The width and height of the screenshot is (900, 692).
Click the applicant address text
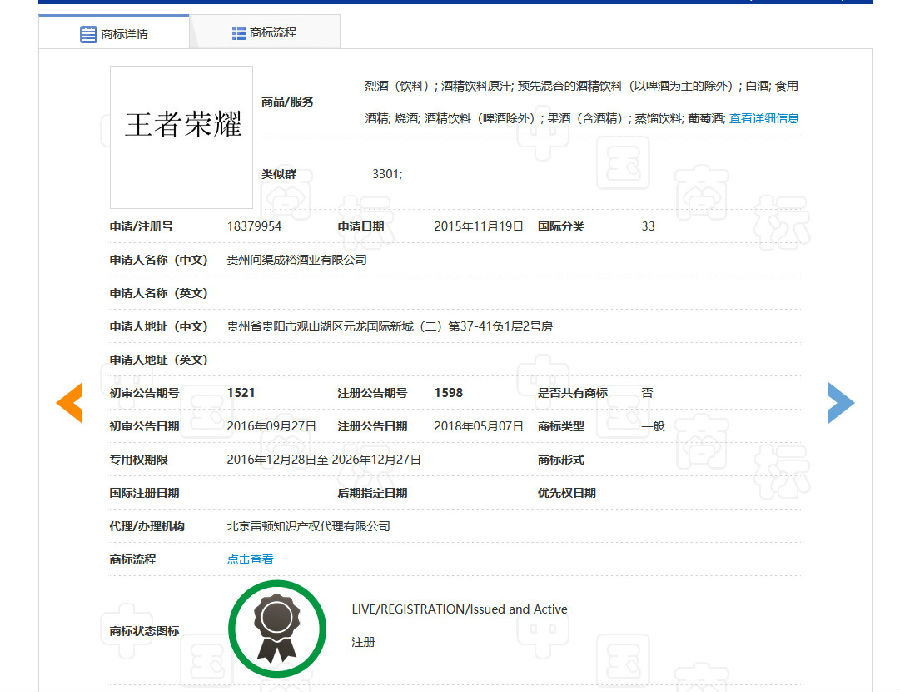(x=389, y=326)
